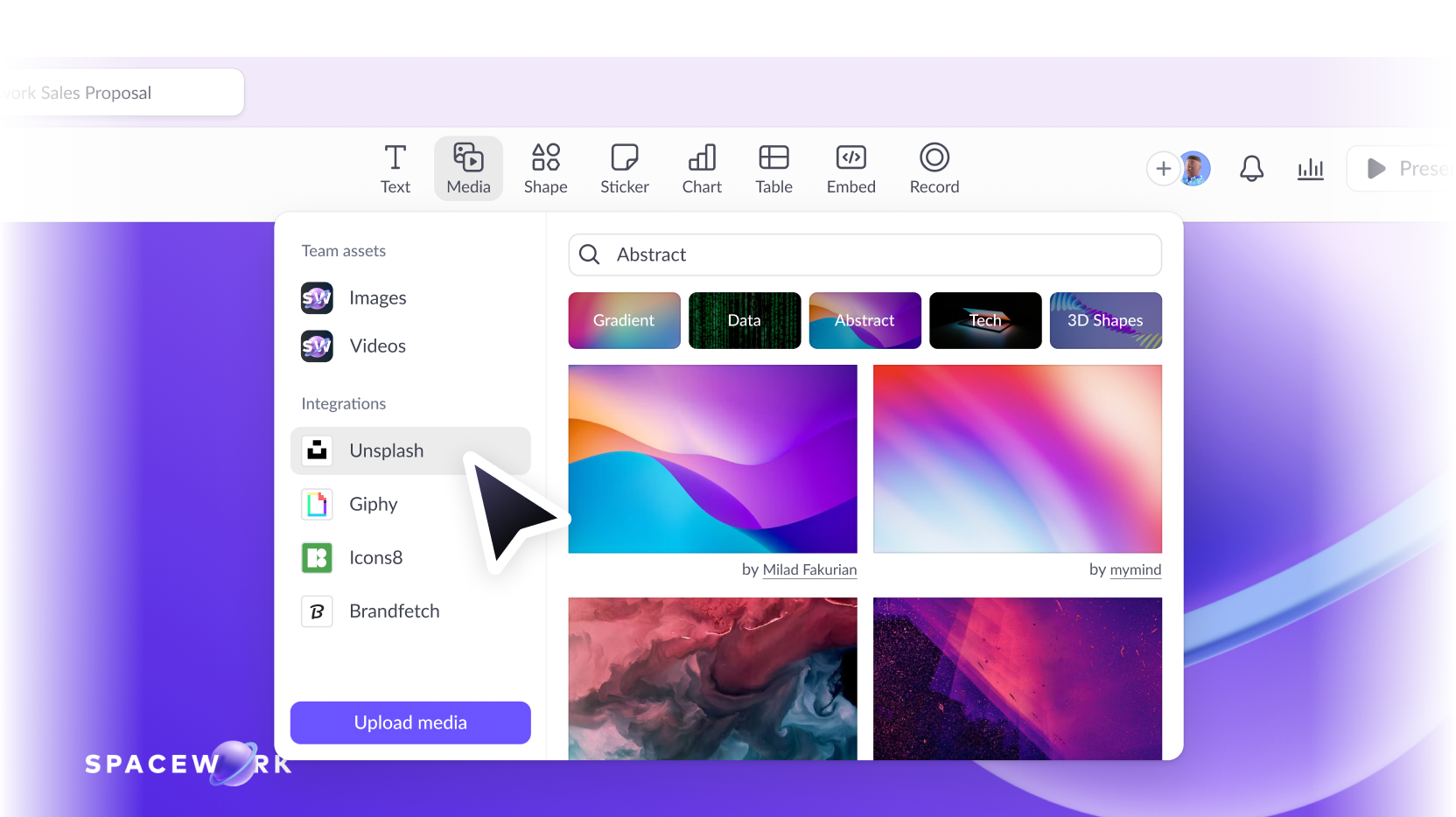Click the Giphy logo icon
1456x817 pixels.
click(317, 505)
